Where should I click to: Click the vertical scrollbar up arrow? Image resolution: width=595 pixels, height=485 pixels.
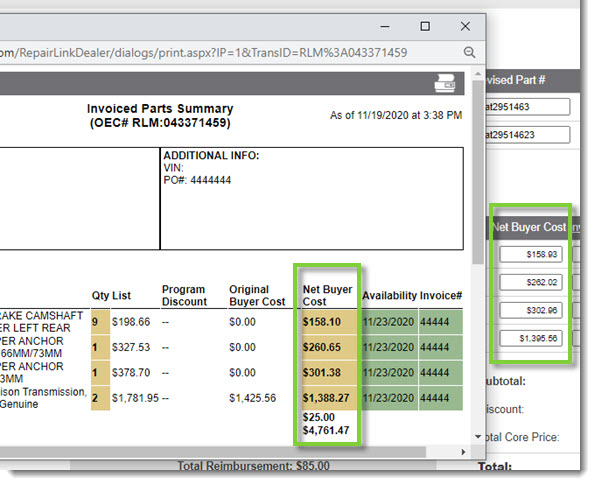pyautogui.click(x=478, y=74)
